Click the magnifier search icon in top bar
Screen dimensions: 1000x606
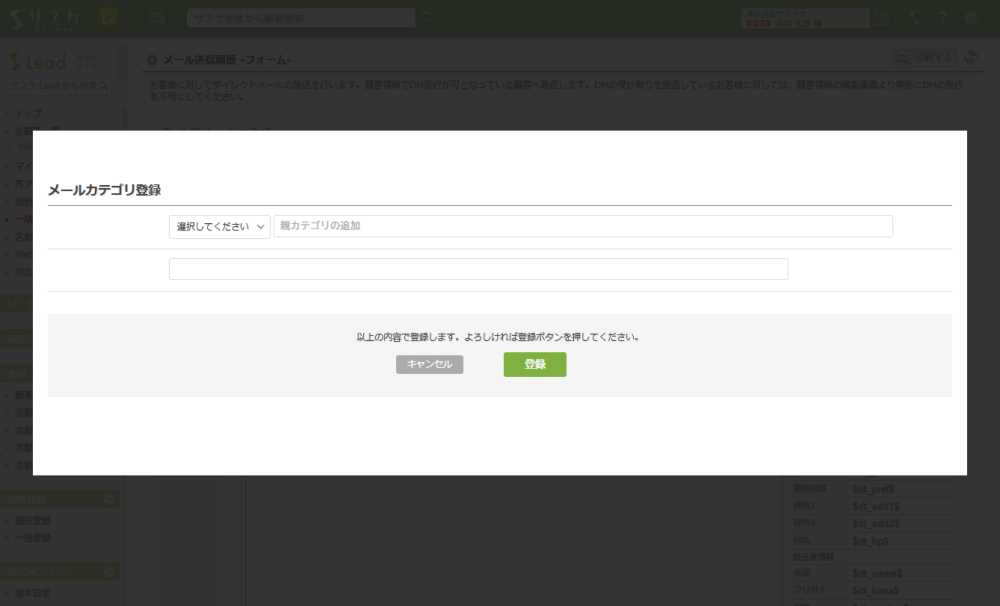[427, 17]
